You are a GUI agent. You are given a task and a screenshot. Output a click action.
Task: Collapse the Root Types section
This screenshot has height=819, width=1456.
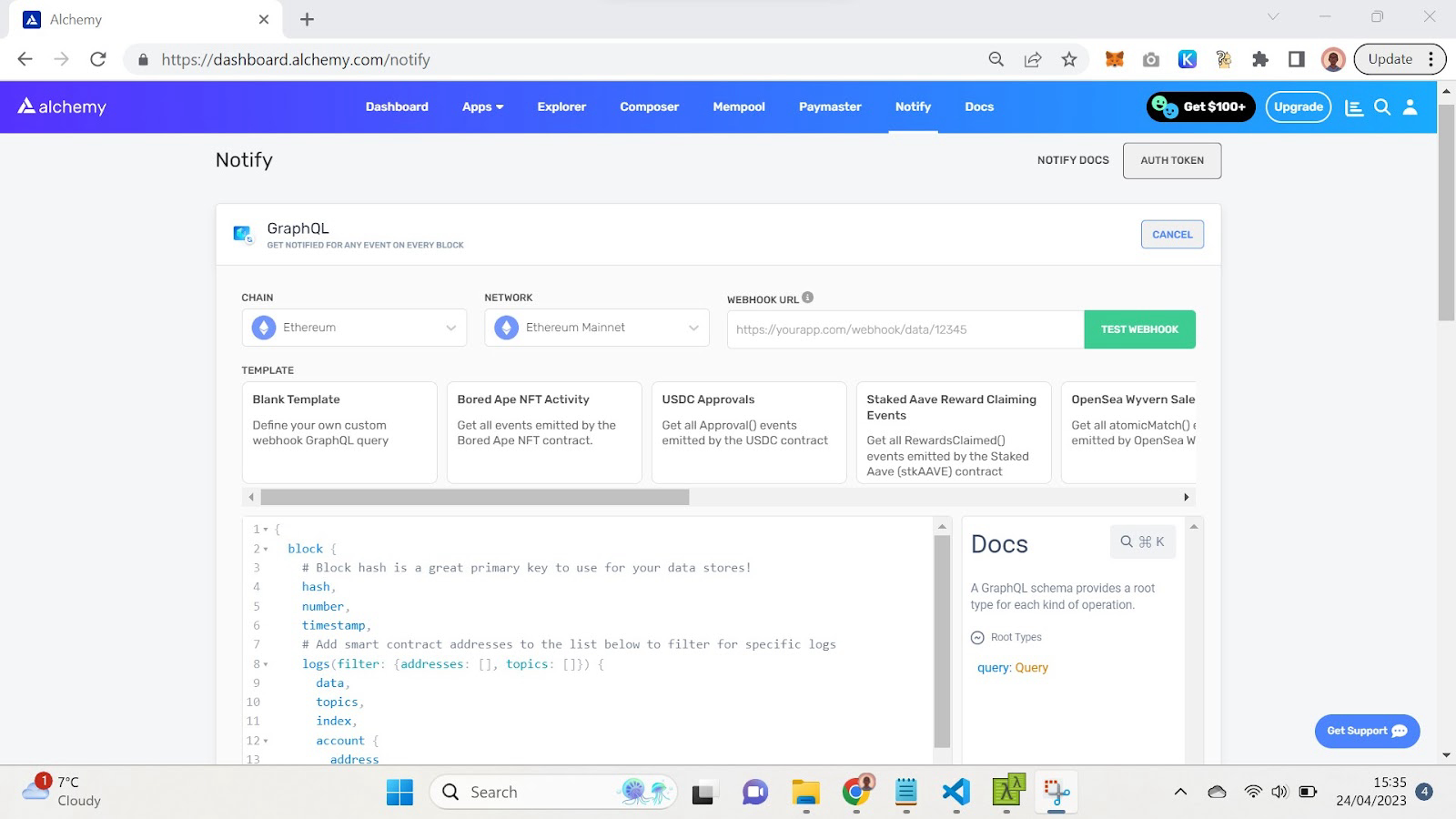tap(978, 637)
